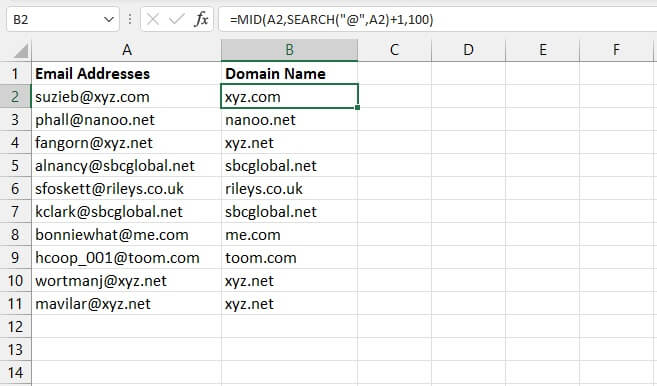The width and height of the screenshot is (657, 386).
Task: Select row 7 header
Action: [x=16, y=212]
